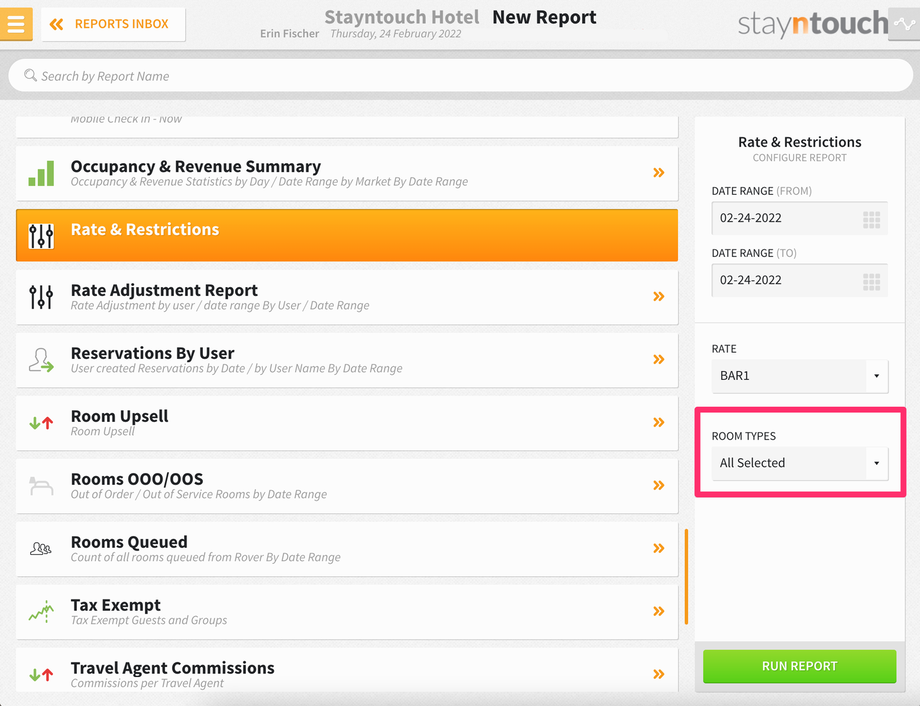
Task: Click the up-down arrows icon for Room Upsell
Action: click(41, 423)
